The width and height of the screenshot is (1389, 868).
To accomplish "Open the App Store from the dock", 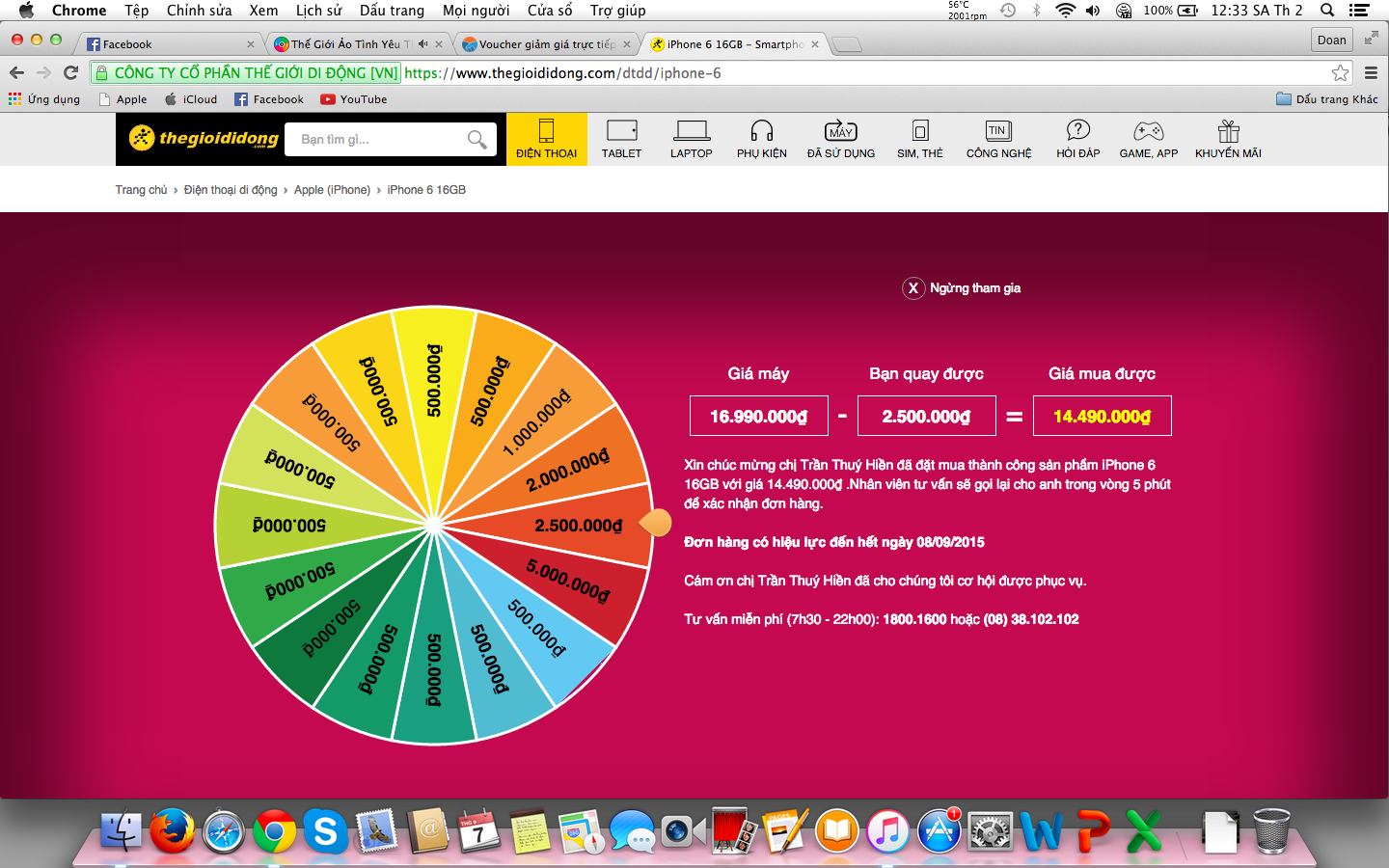I will click(939, 830).
